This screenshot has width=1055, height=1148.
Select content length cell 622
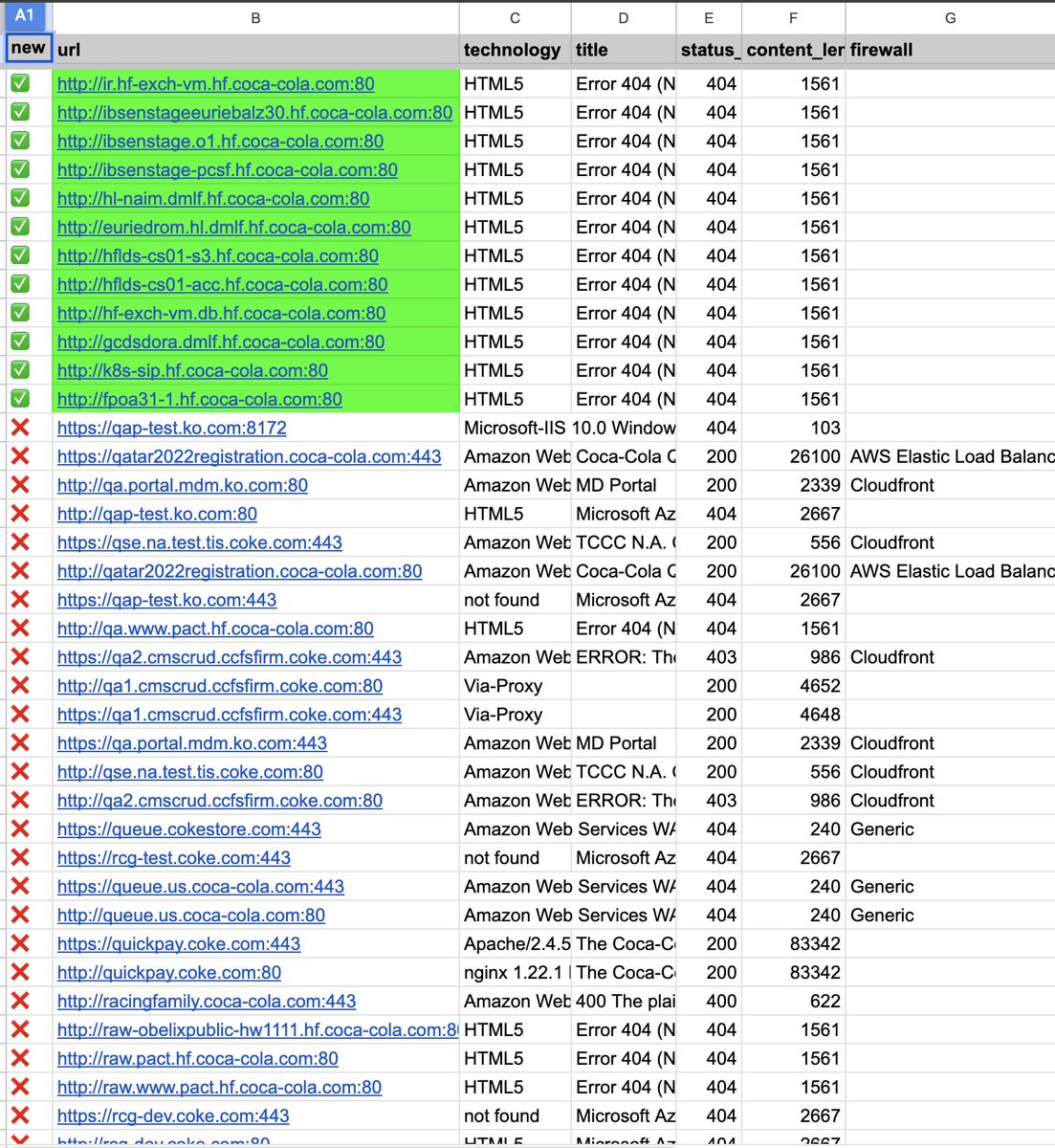click(793, 1002)
